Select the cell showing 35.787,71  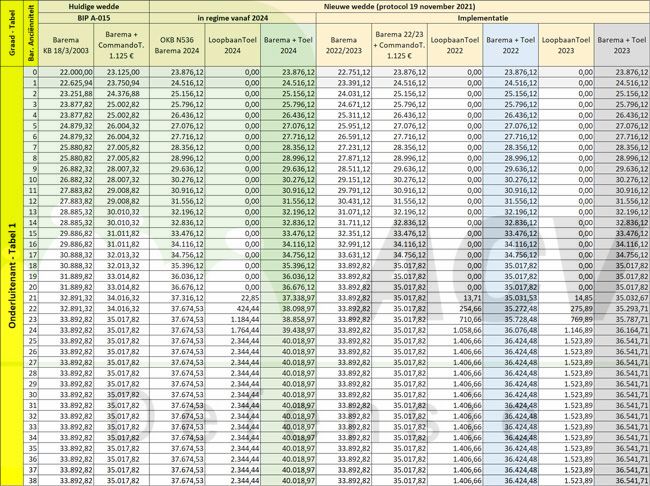621,320
